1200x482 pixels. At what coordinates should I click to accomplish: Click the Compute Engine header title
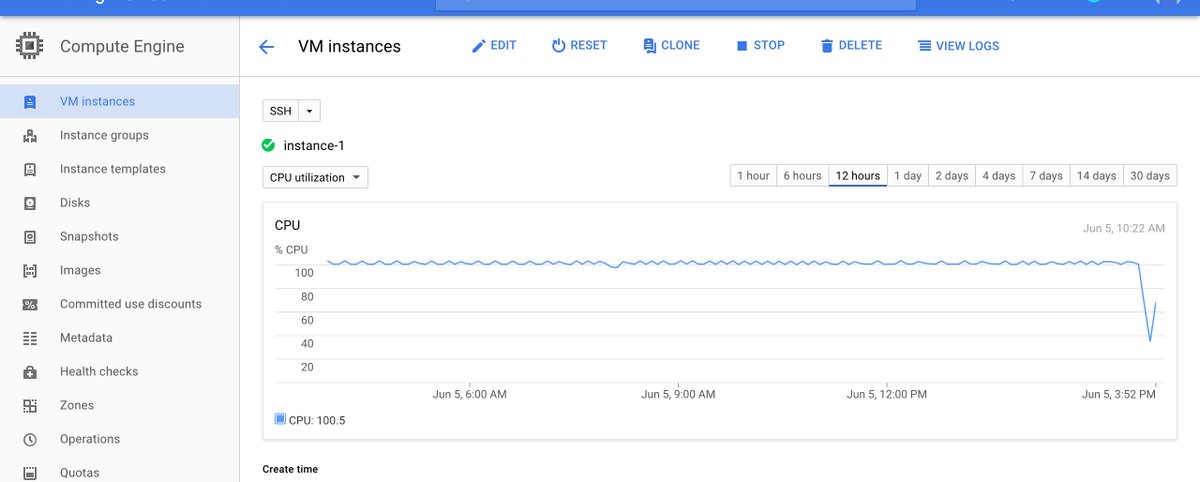point(122,47)
